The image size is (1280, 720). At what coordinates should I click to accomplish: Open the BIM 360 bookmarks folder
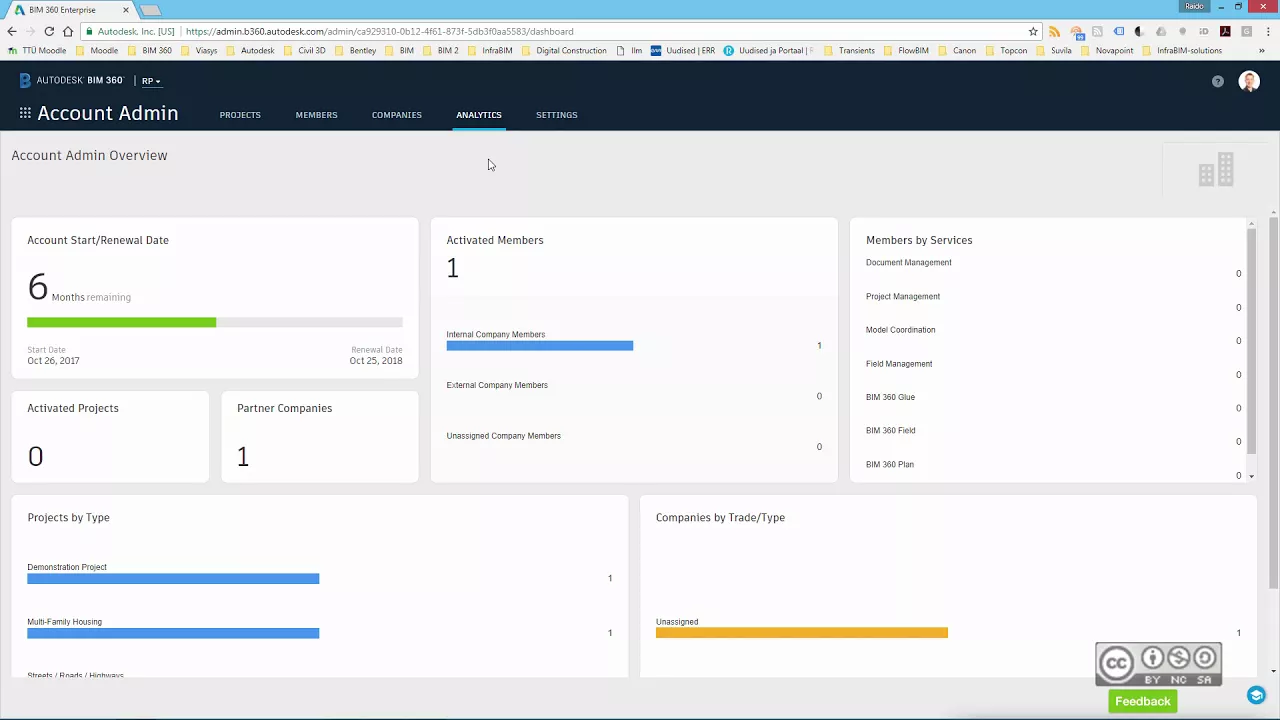pos(150,50)
